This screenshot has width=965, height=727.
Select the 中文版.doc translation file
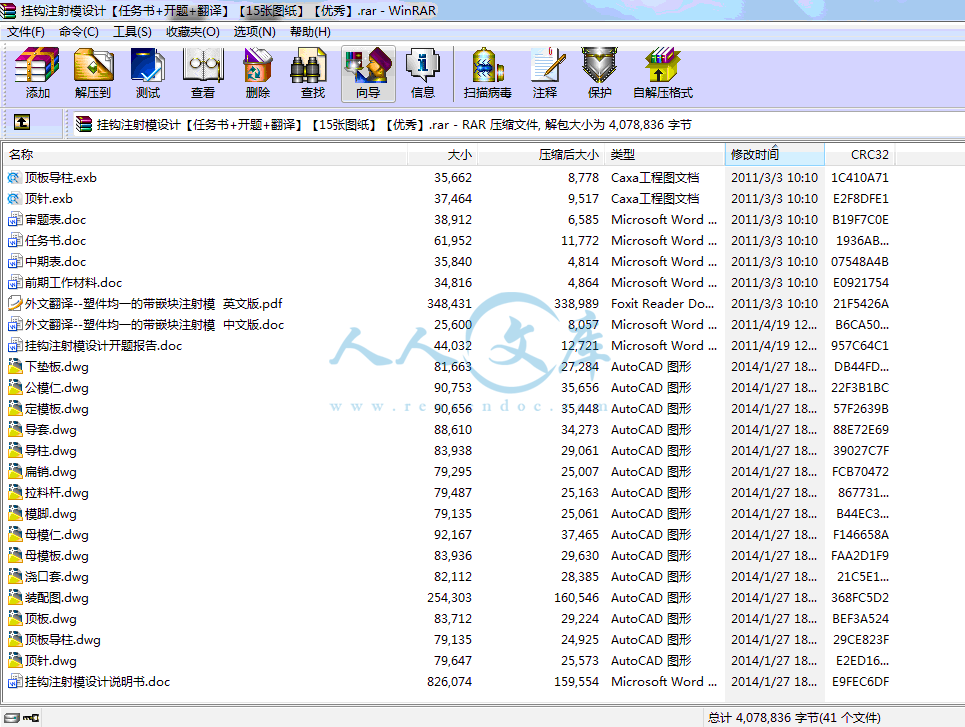point(154,324)
